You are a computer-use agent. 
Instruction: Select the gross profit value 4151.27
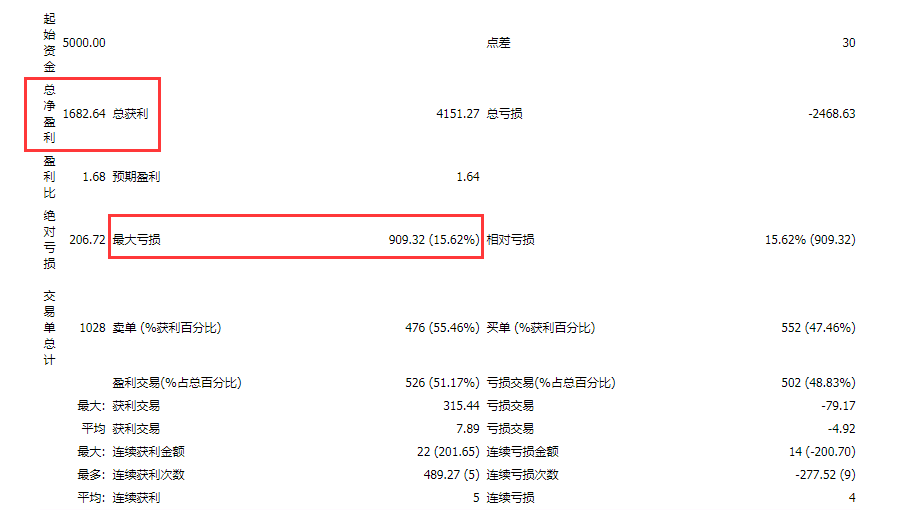coord(458,114)
